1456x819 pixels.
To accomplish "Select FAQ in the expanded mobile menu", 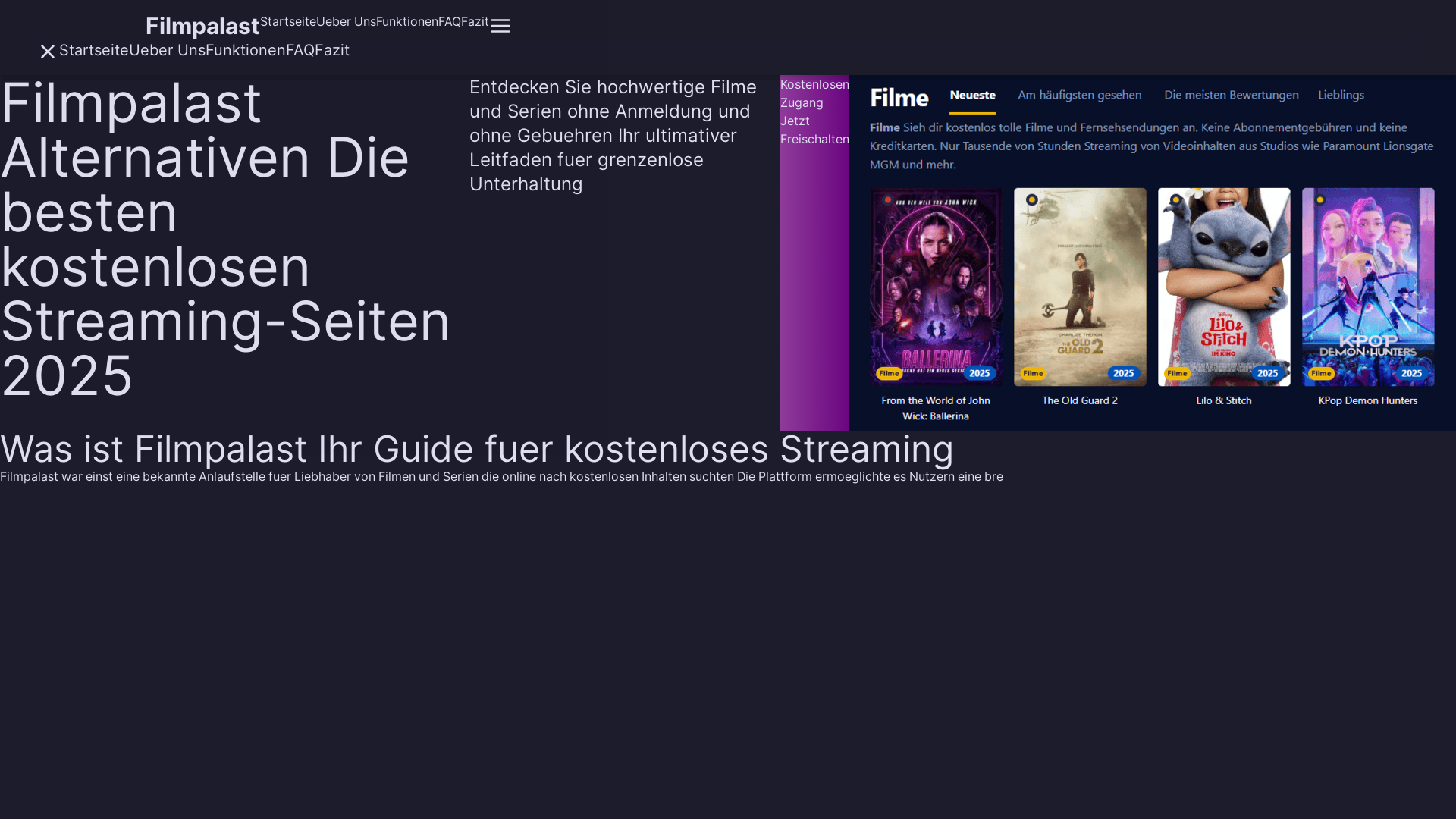I will click(300, 50).
